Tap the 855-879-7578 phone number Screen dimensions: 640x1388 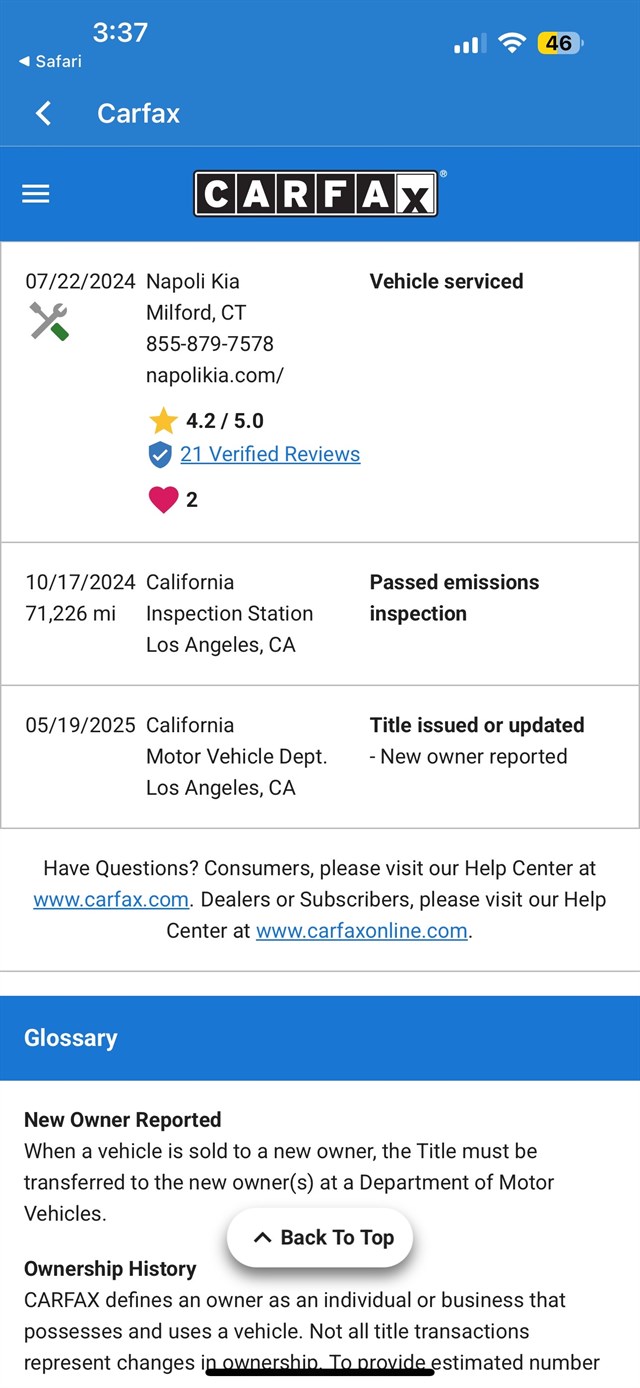tap(210, 344)
